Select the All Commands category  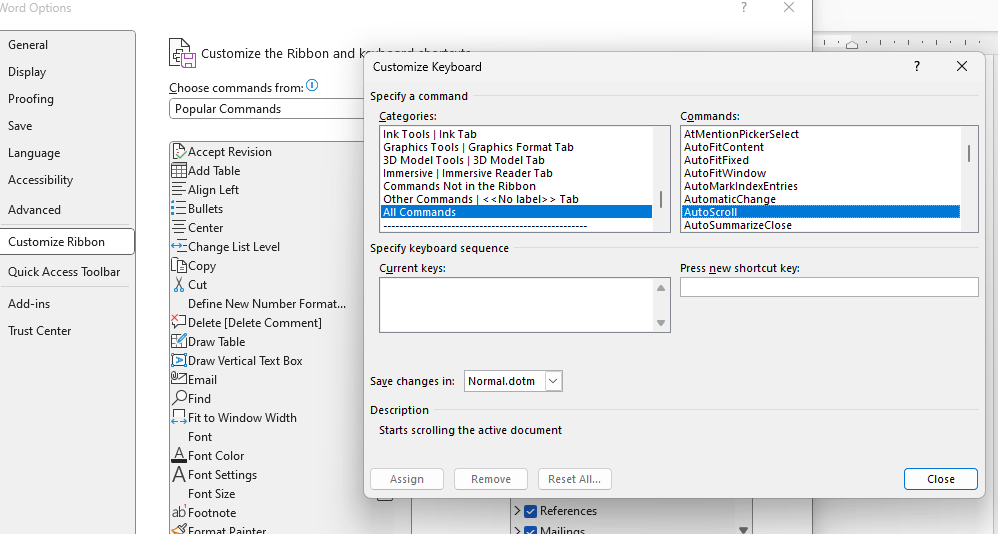(x=516, y=212)
